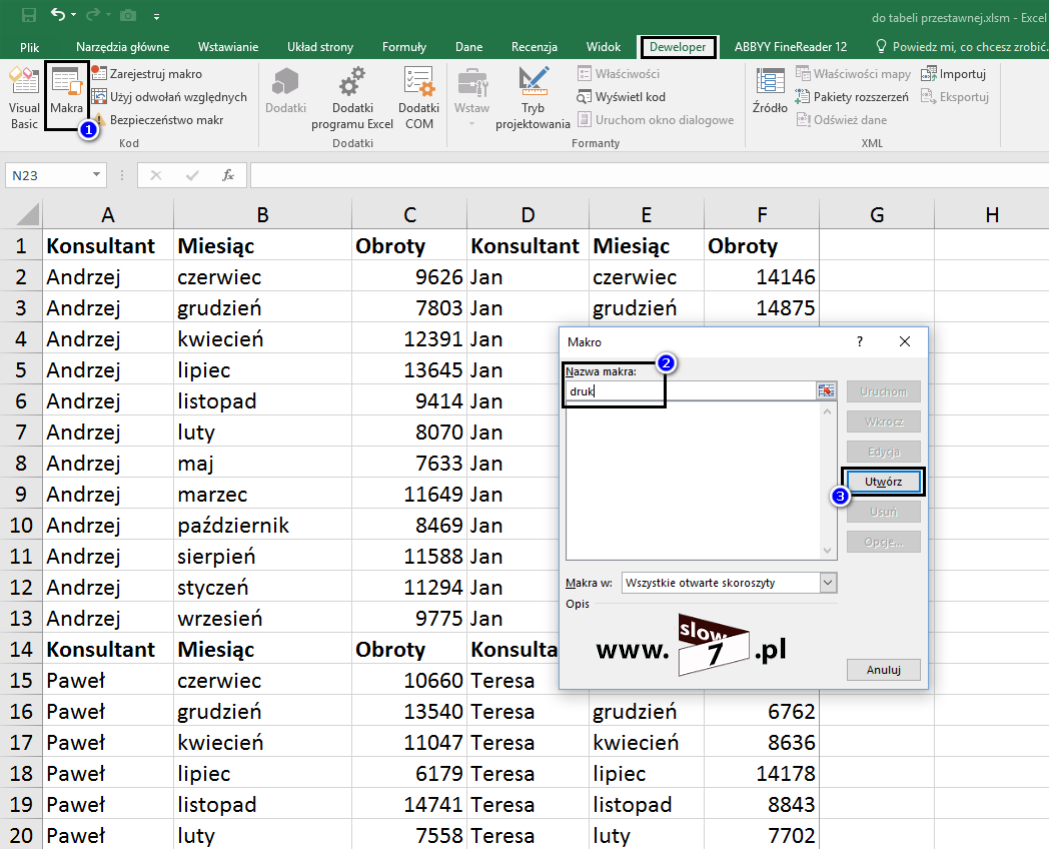The image size is (1049, 849).
Task: Click cell containing 'październik'
Action: point(263,525)
